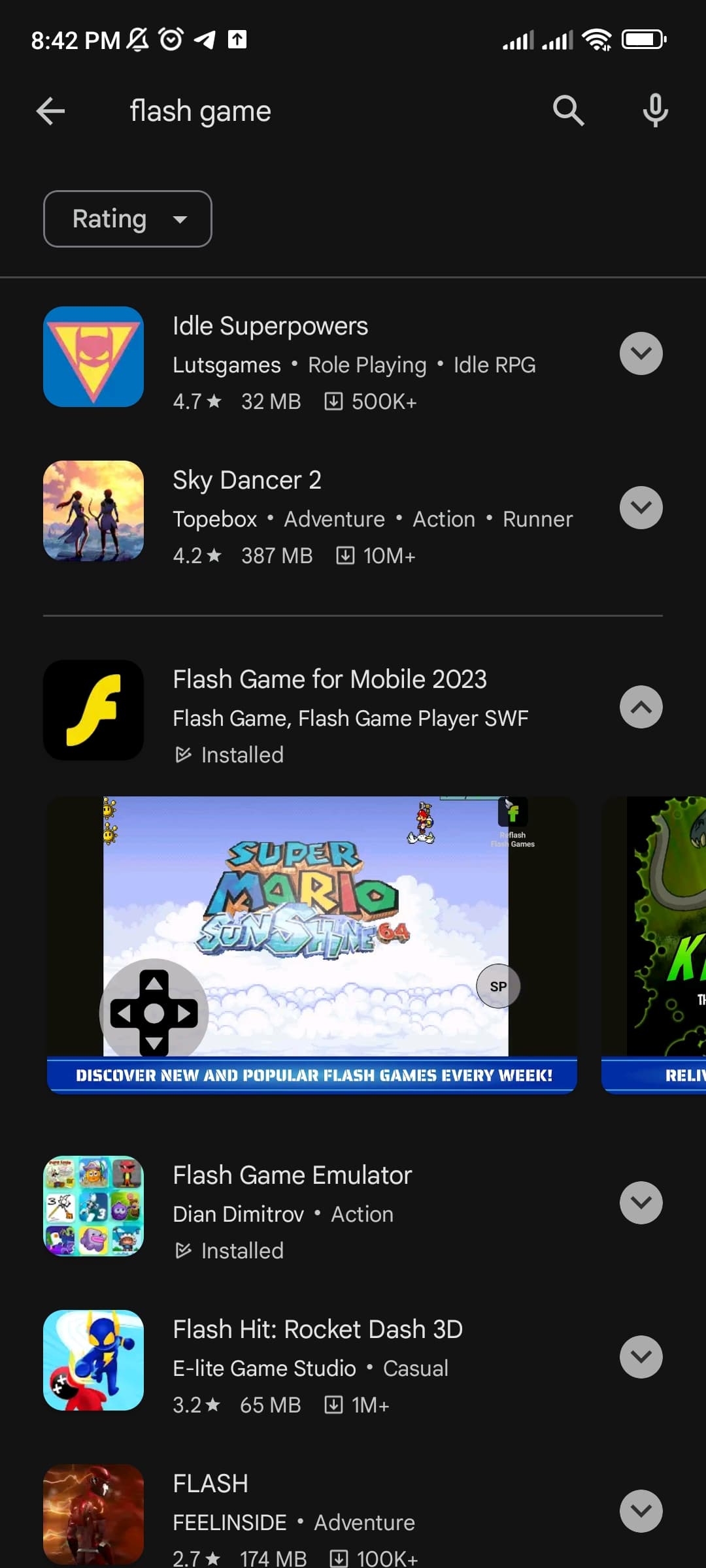Start voice search with microphone icon
The width and height of the screenshot is (706, 1568).
pos(655,110)
